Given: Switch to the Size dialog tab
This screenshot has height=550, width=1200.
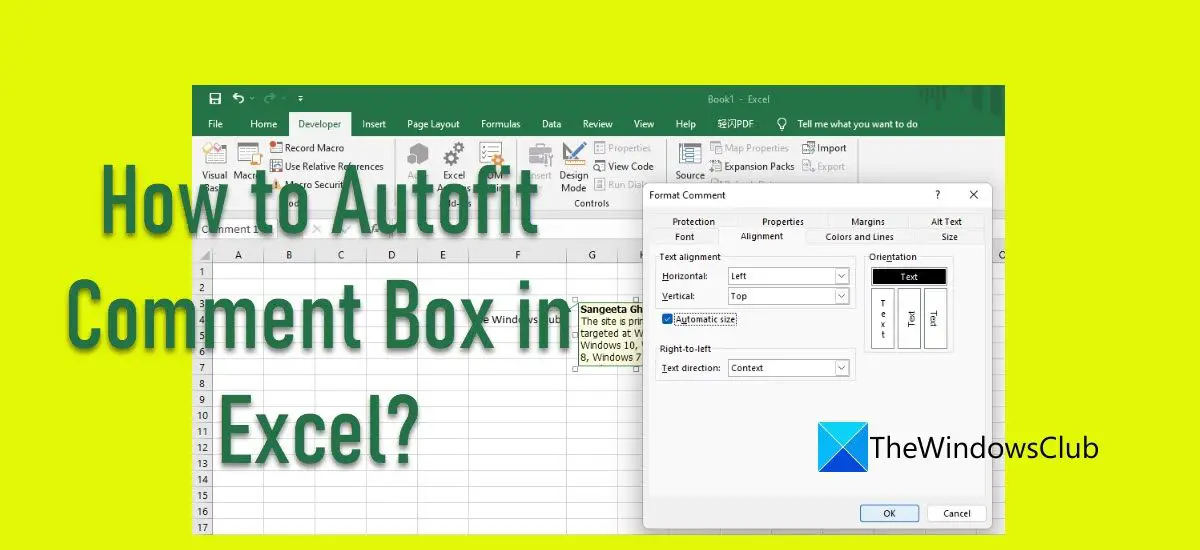Looking at the screenshot, I should (x=949, y=237).
